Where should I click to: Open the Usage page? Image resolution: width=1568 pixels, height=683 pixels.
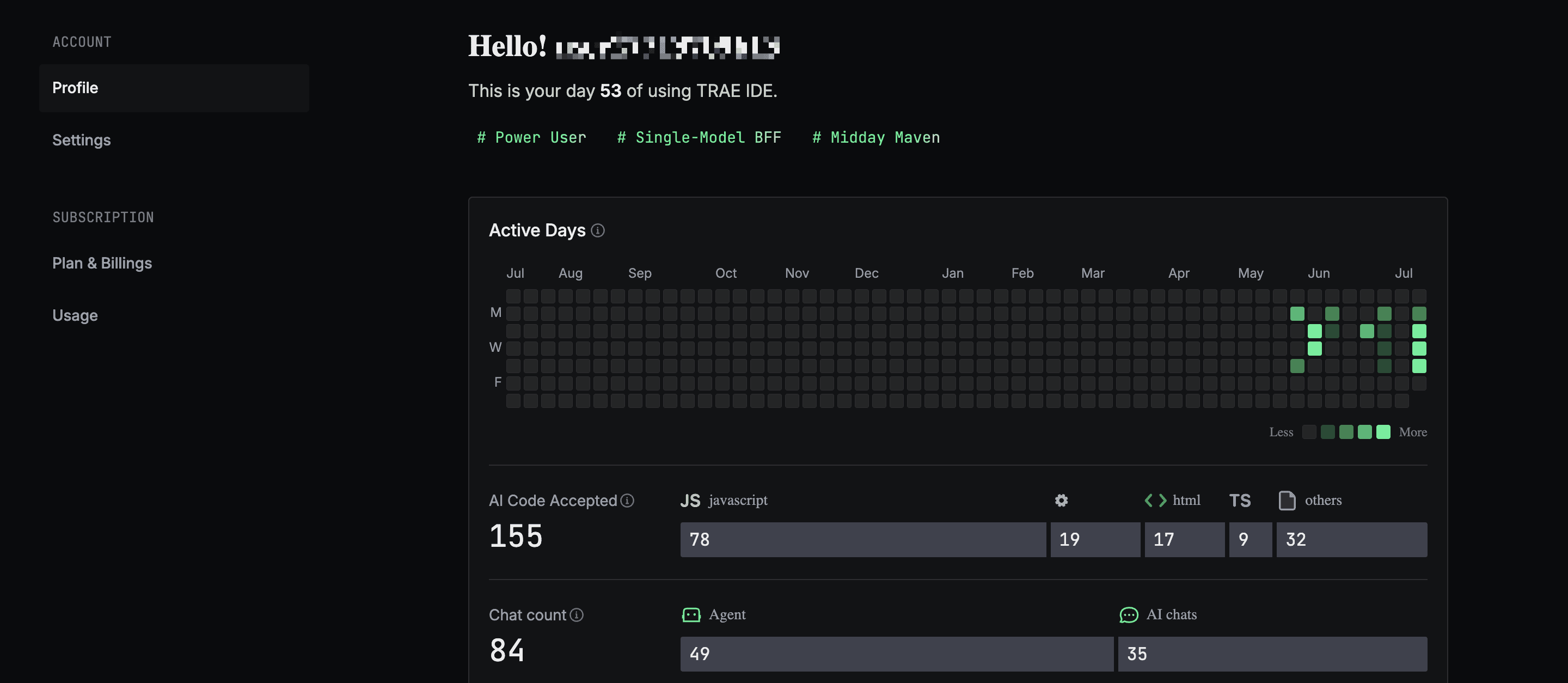(75, 315)
